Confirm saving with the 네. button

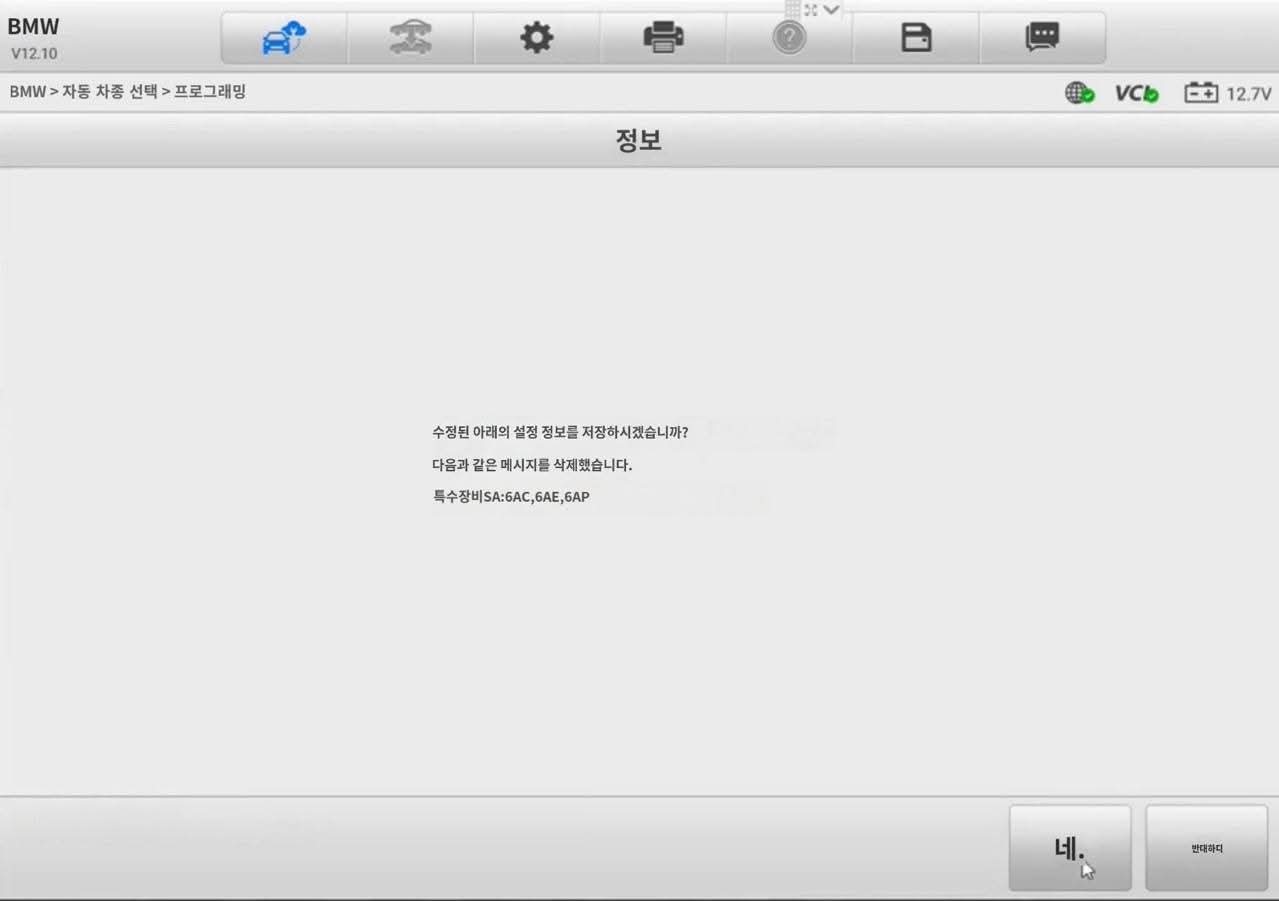[1070, 848]
